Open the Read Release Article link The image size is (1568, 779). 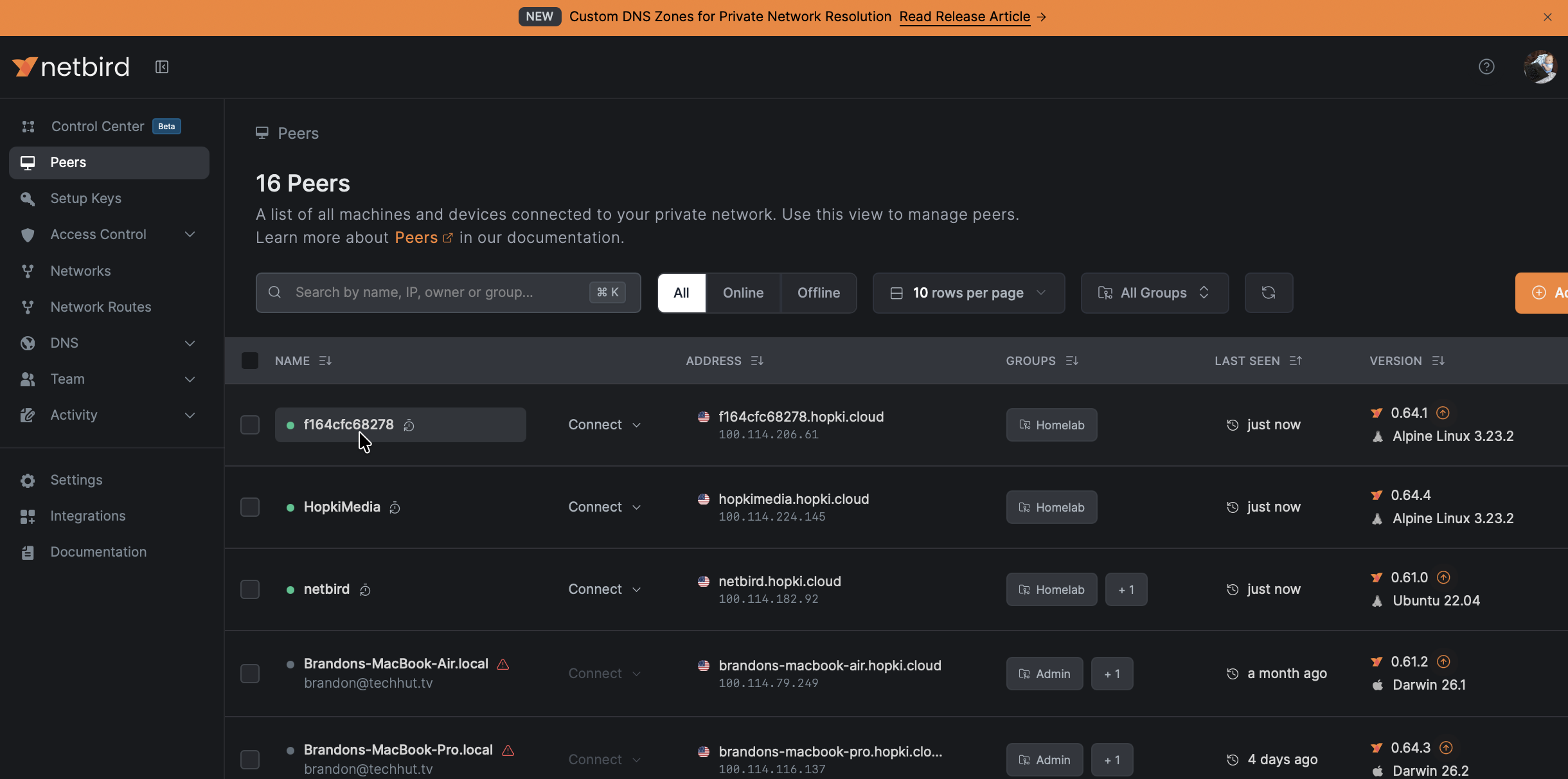tap(964, 17)
